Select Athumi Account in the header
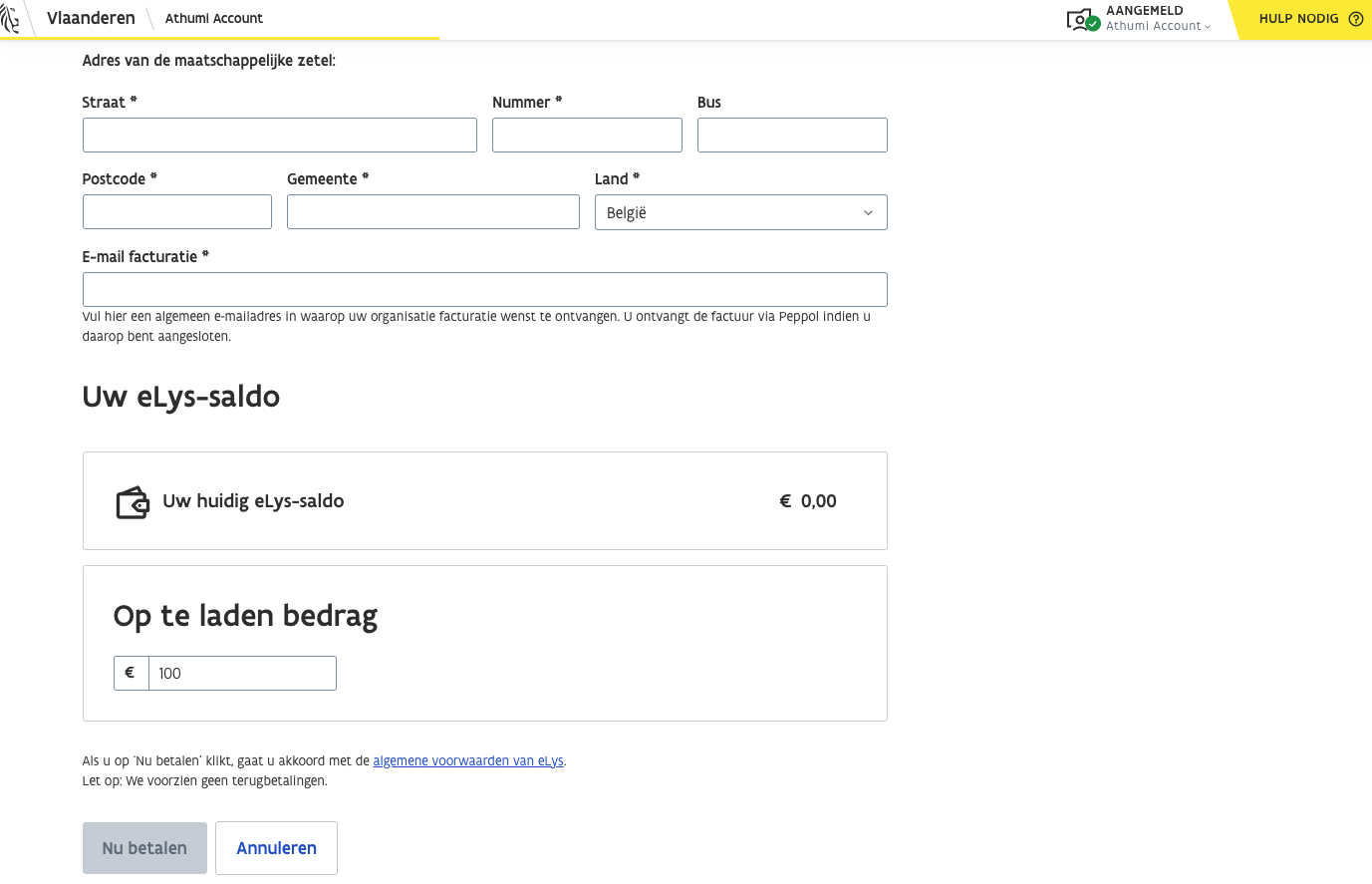Viewport: 1372px width, 884px height. pos(213,18)
